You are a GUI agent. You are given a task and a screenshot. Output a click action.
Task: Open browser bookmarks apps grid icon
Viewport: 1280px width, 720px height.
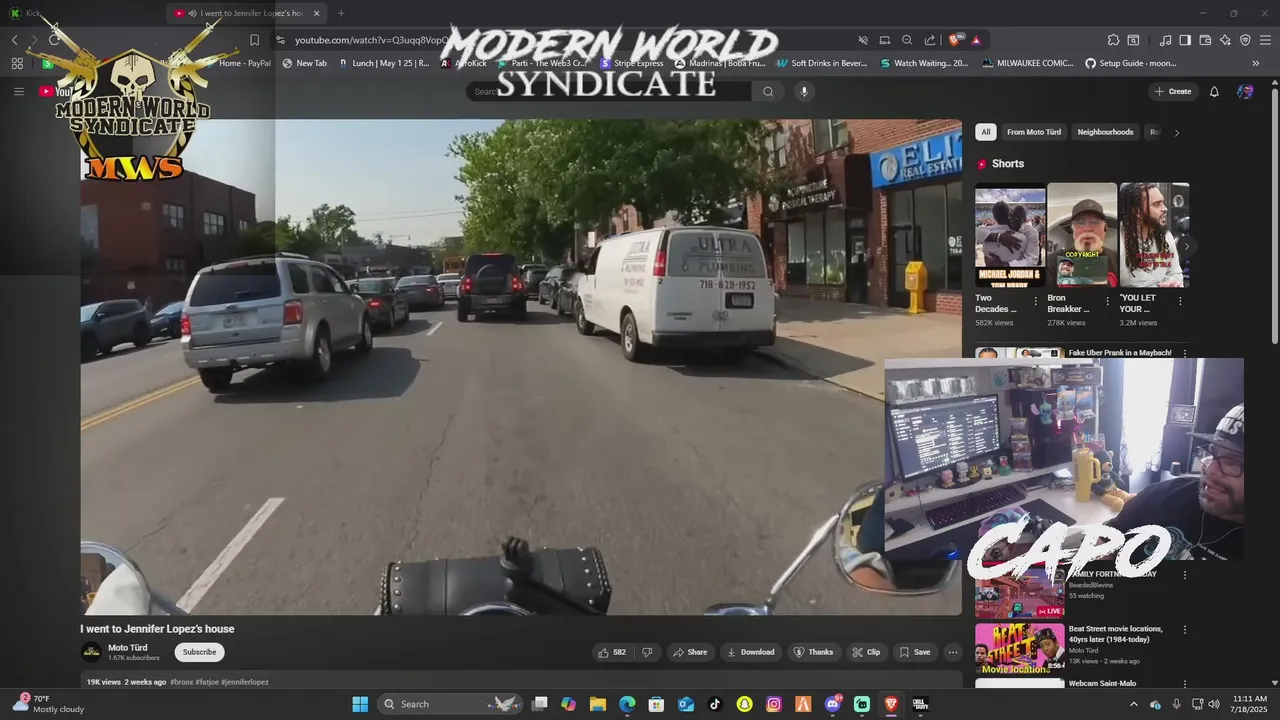(17, 63)
